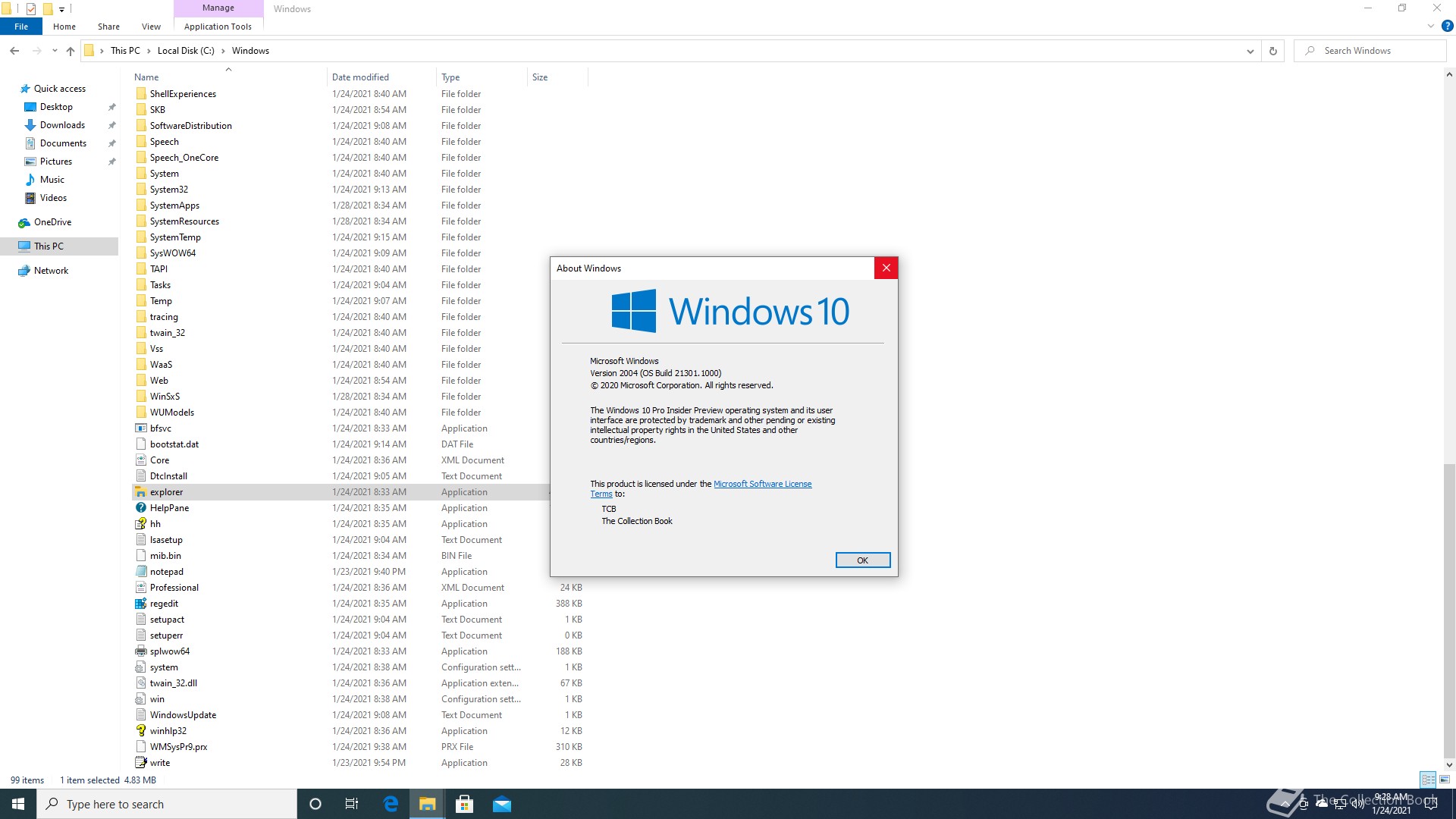Select the SoftwareDistribution folder
1456x819 pixels.
click(190, 126)
